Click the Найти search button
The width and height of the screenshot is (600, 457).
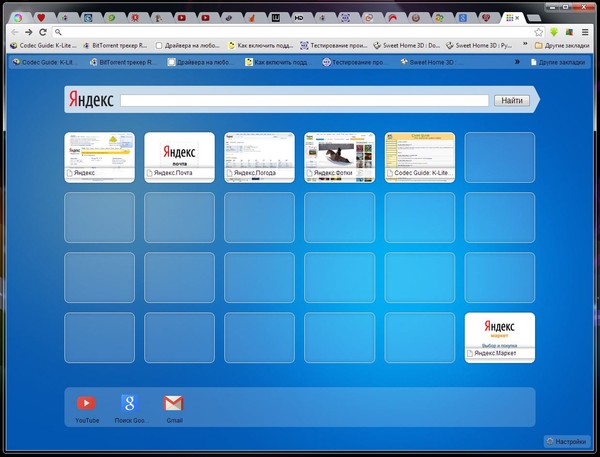[x=512, y=100]
